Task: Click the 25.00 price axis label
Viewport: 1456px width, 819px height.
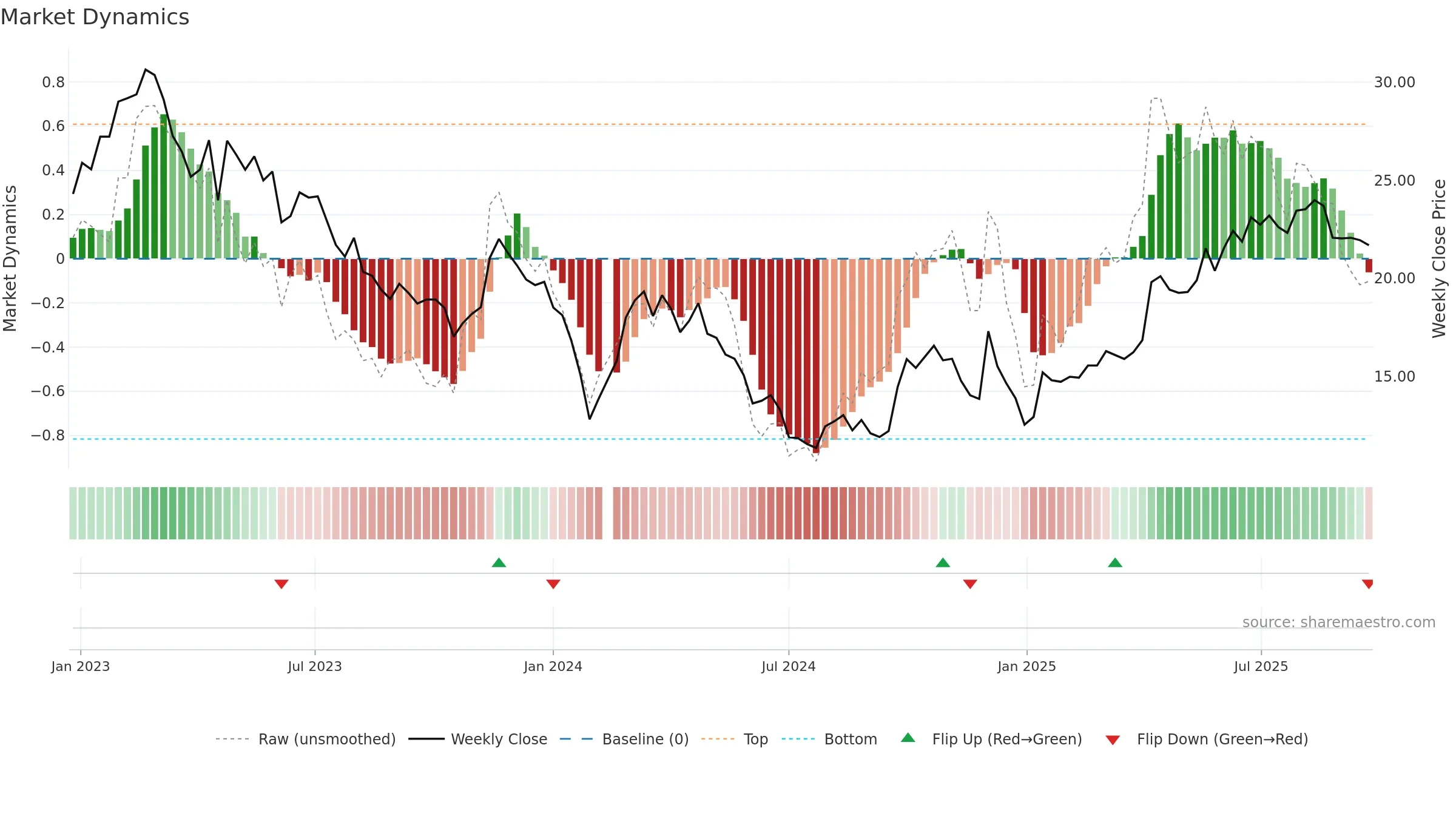Action: coord(1395,181)
